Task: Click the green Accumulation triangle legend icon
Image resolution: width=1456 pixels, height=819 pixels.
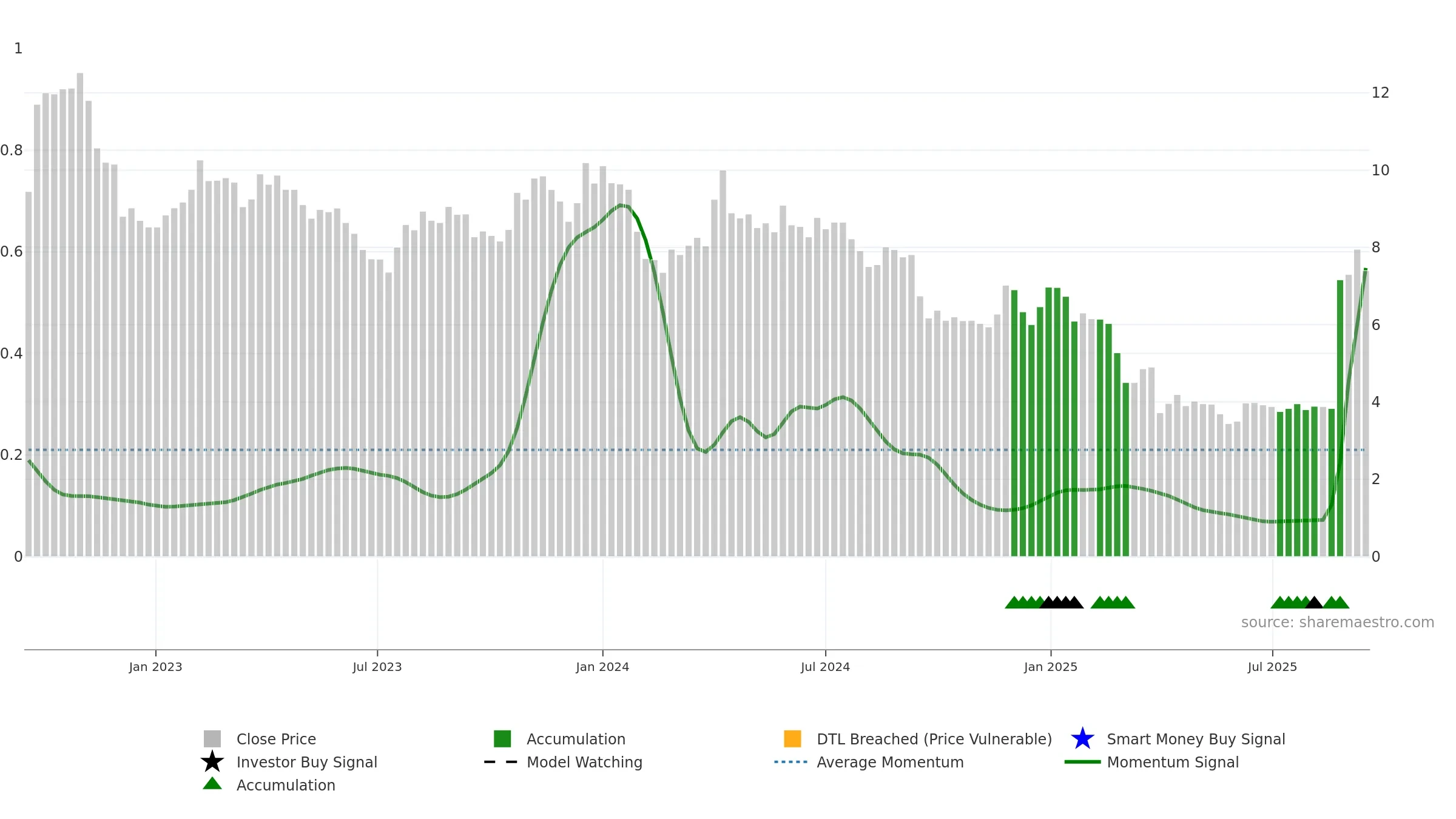Action: (212, 784)
